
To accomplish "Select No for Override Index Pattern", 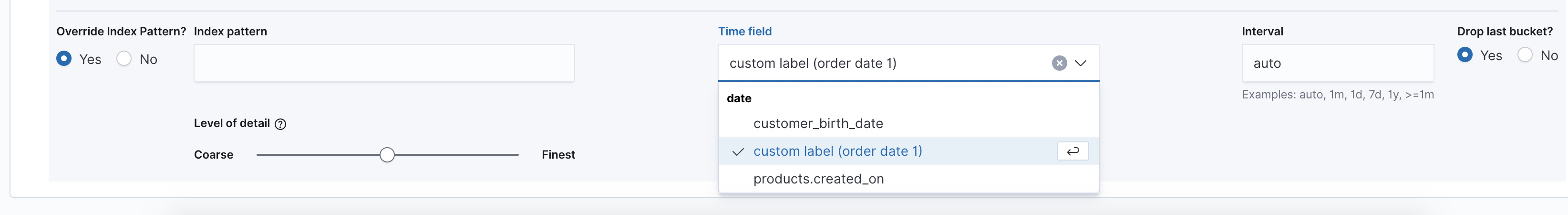I will click(x=124, y=58).
